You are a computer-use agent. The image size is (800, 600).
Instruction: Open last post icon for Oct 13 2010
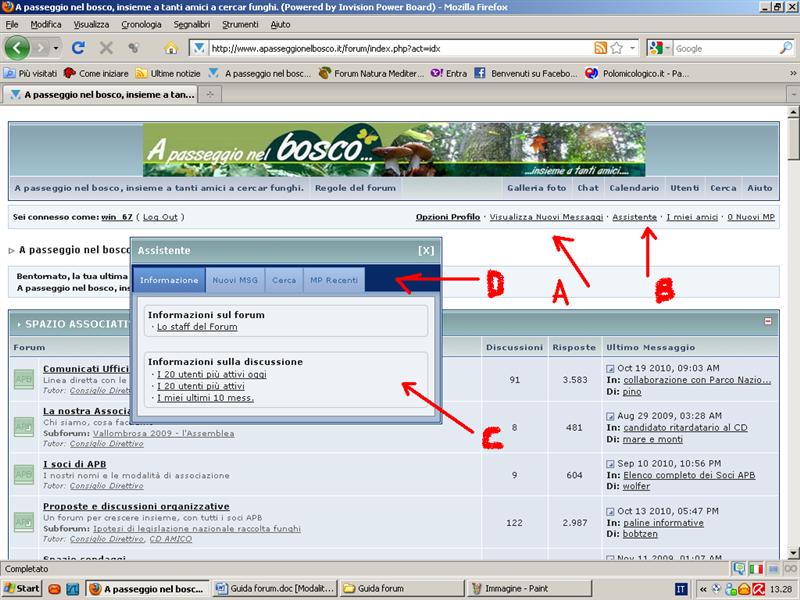(x=610, y=511)
